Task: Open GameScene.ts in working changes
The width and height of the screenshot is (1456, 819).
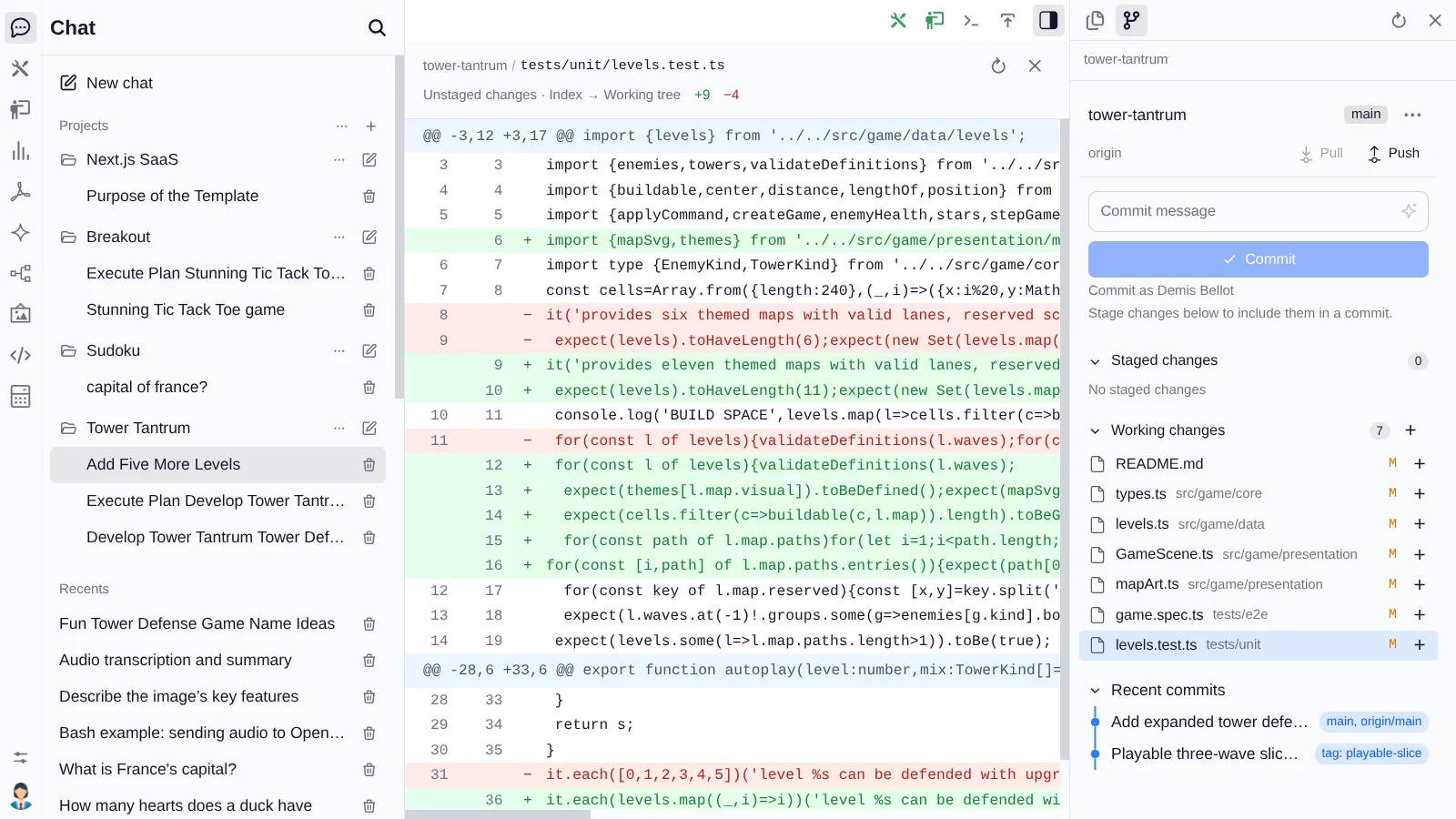Action: tap(1258, 554)
